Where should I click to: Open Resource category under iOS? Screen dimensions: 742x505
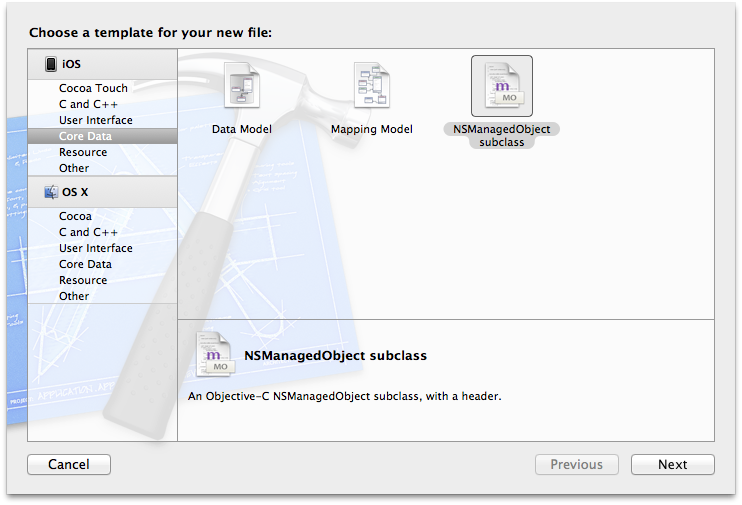(83, 152)
